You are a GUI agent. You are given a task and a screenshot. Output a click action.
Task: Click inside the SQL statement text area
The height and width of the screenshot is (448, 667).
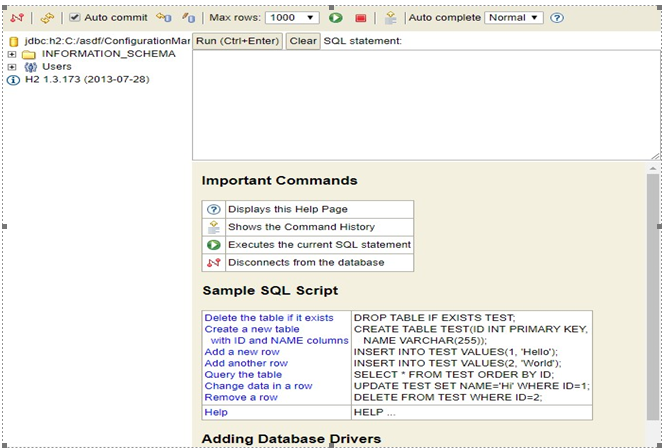(425, 105)
